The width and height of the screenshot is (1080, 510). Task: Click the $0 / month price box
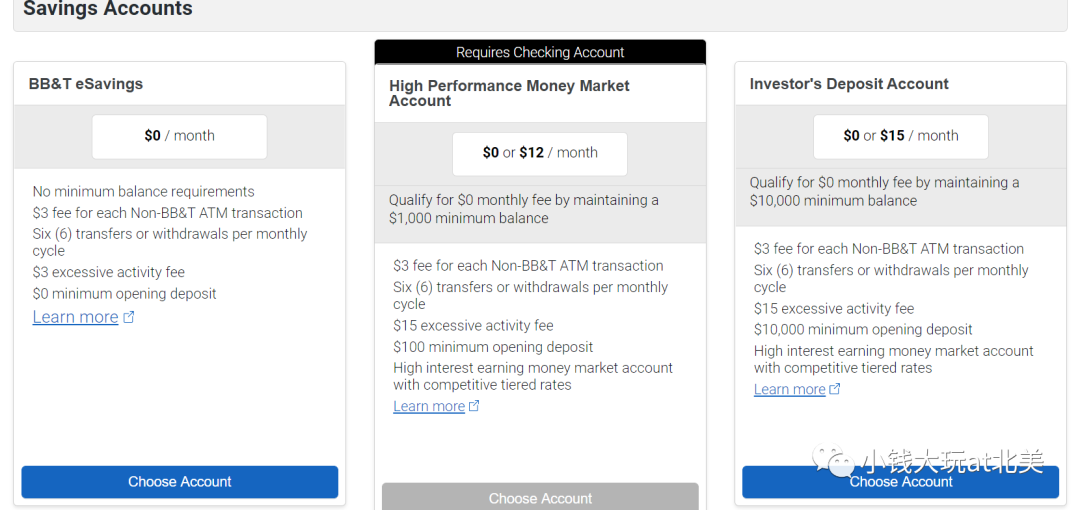179,136
